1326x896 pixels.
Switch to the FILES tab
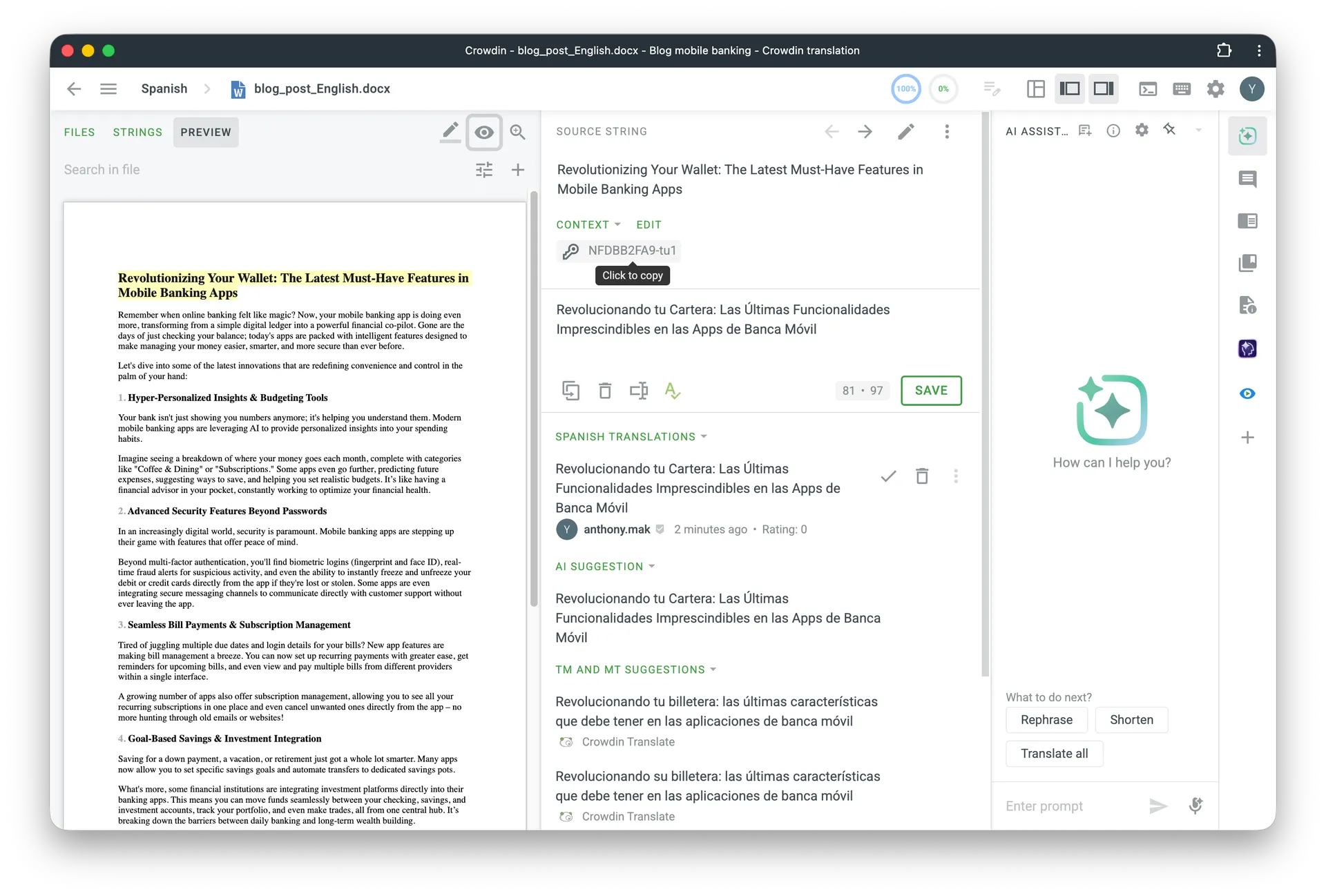[x=79, y=133]
